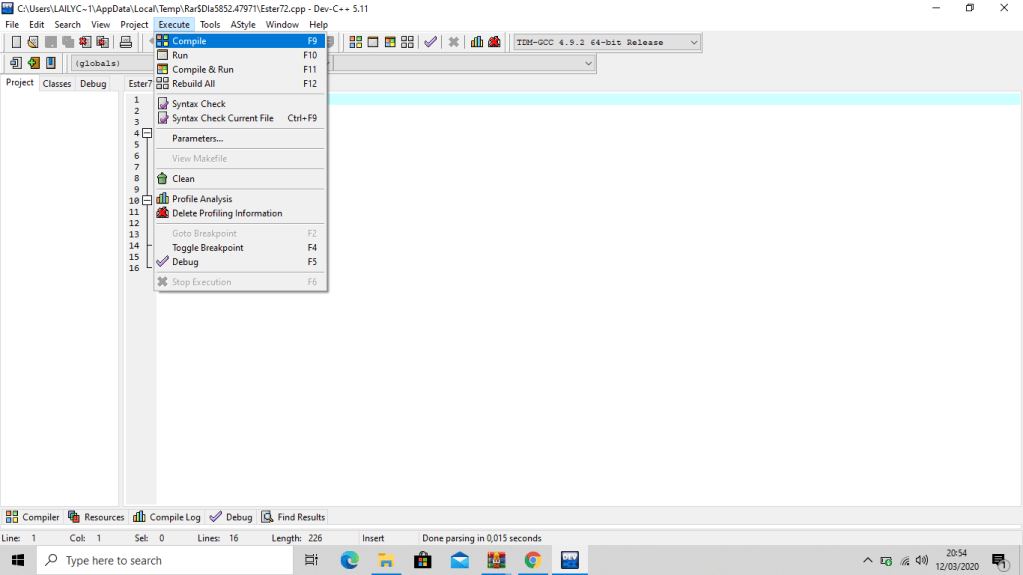Viewport: 1023px width, 575px height.
Task: Click the New file toolbar icon
Action: (16, 42)
